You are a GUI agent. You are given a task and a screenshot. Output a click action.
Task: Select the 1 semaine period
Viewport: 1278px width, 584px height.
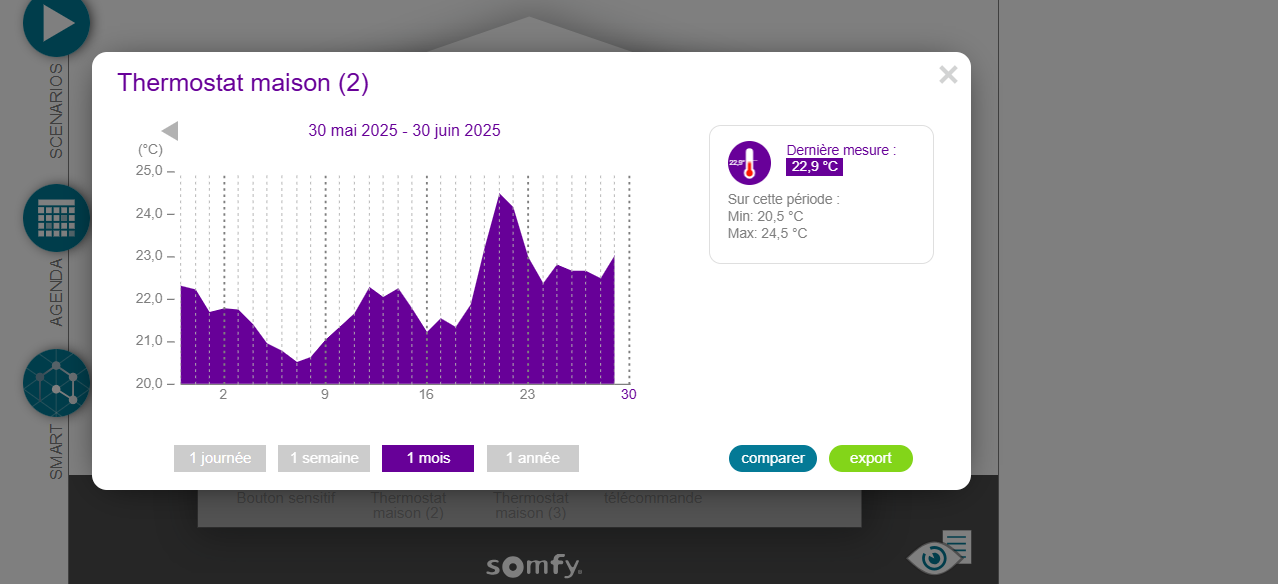324,458
